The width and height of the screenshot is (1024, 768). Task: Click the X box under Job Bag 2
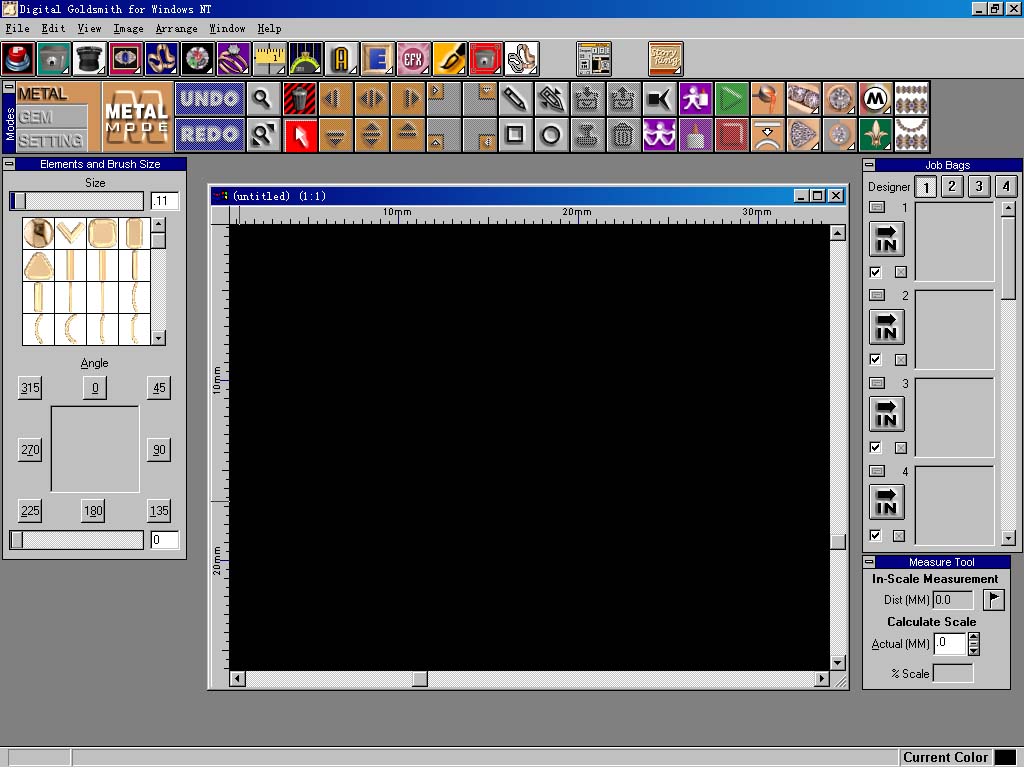901,359
